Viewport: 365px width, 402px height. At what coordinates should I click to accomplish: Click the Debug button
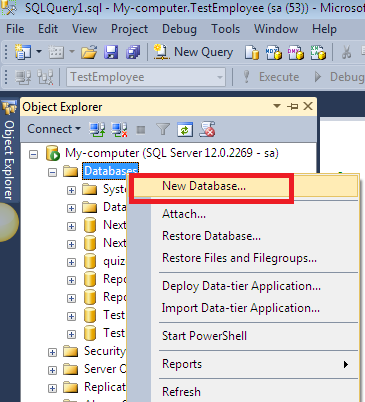point(339,77)
